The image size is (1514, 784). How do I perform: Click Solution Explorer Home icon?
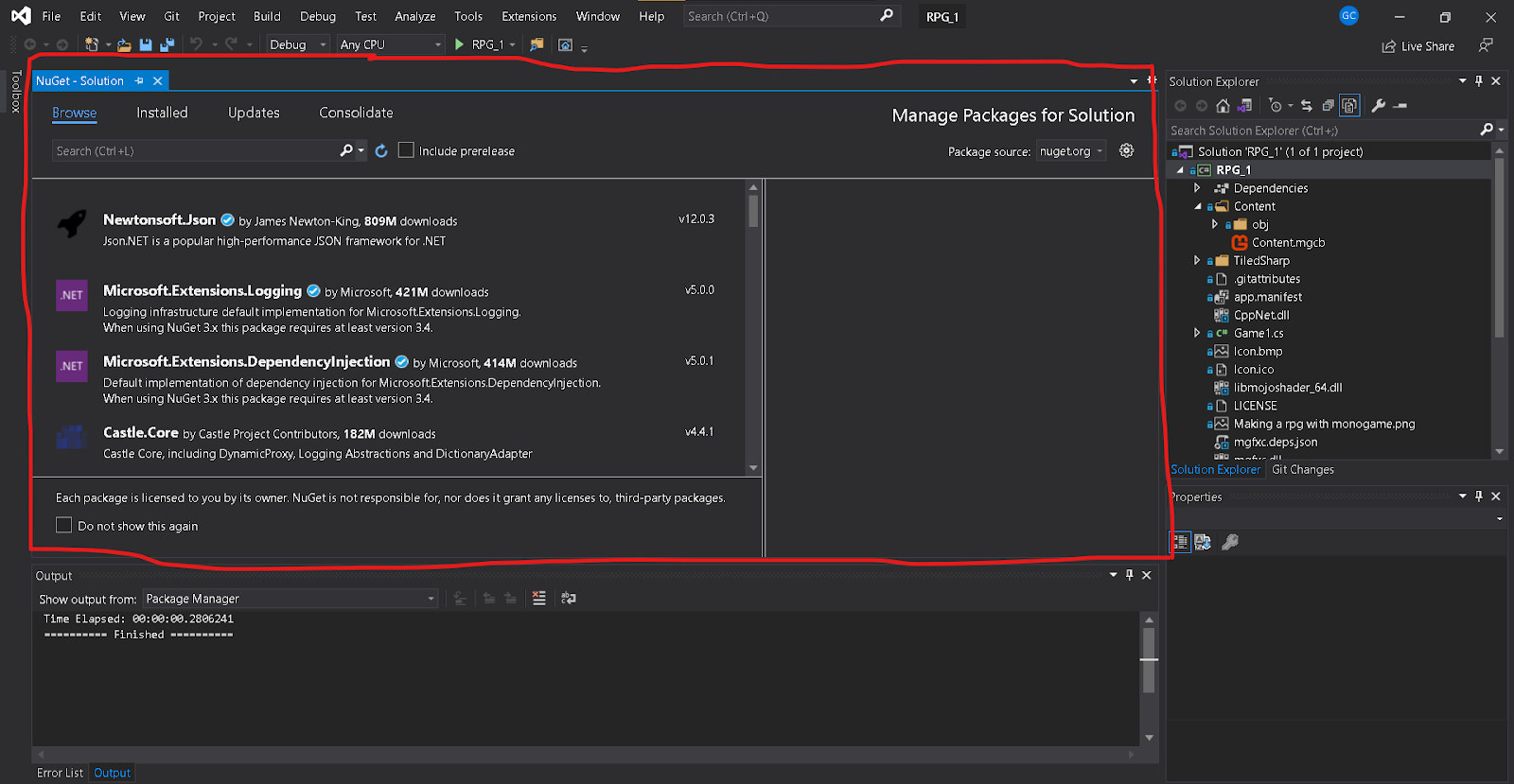point(1223,106)
